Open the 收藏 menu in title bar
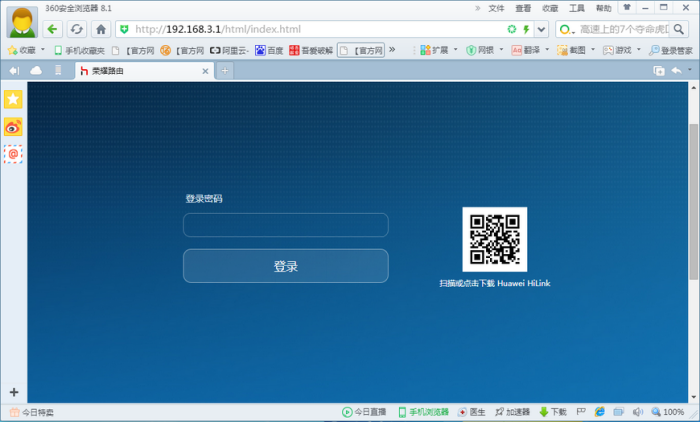700x422 pixels. click(x=550, y=8)
